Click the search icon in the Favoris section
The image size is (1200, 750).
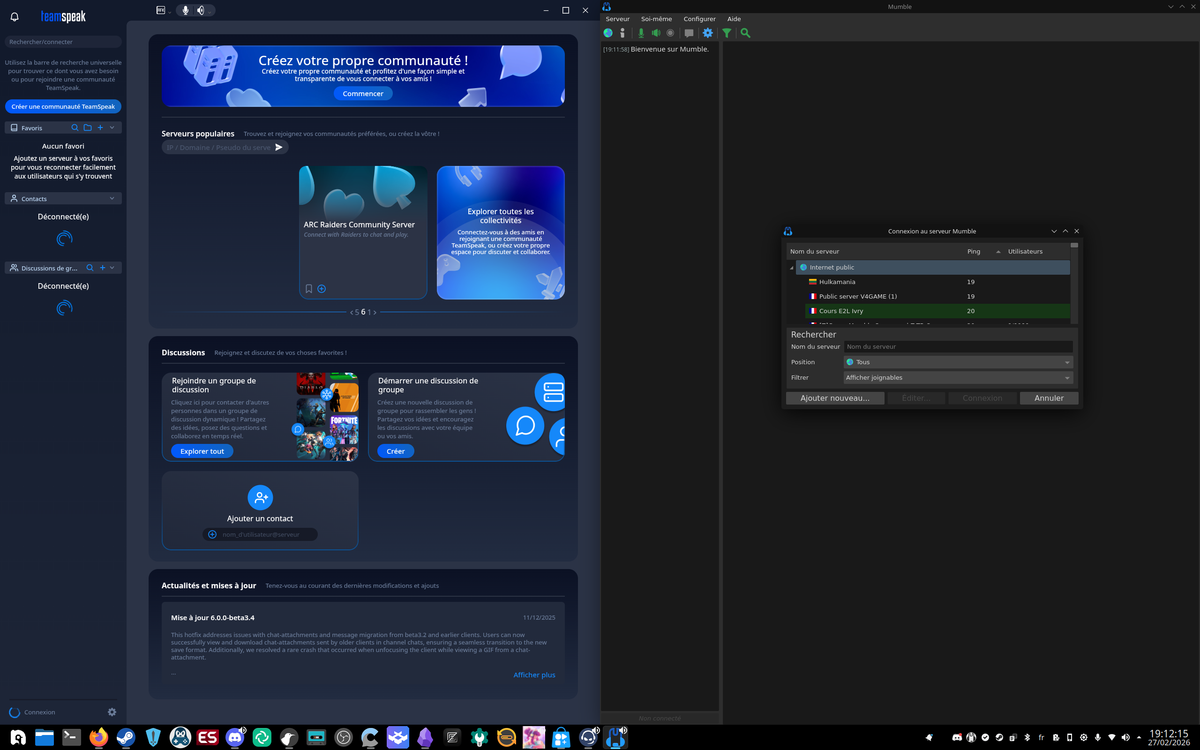tap(75, 127)
